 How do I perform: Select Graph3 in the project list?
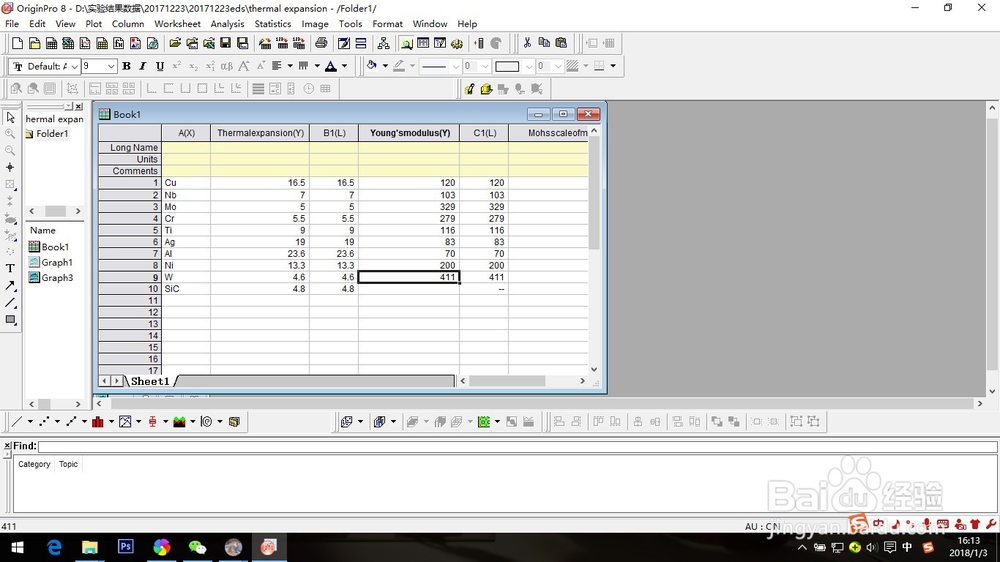pos(51,277)
